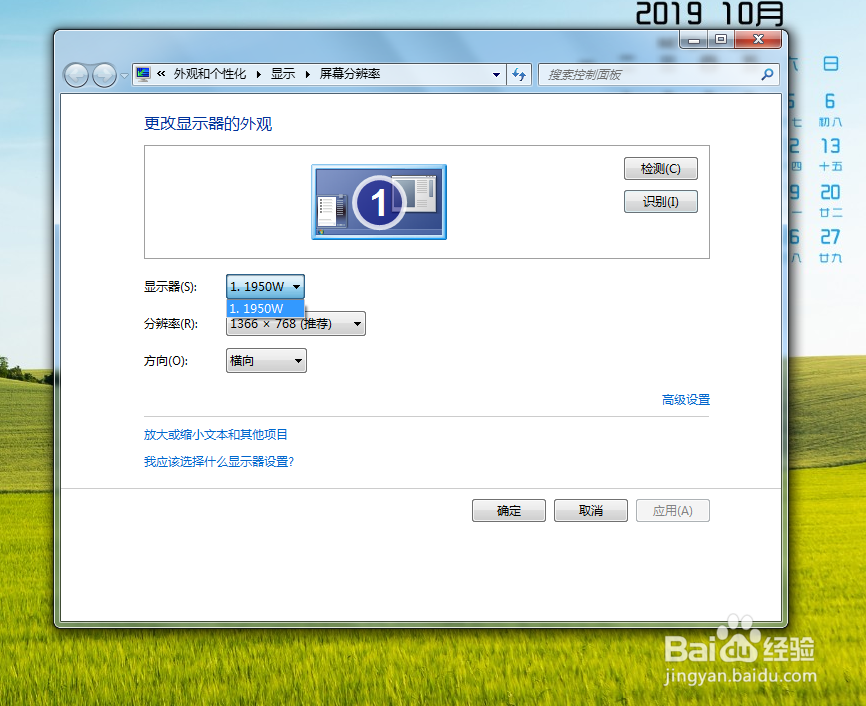Select monitor 1 preview thumbnail
Viewport: 866px width, 706px height.
379,202
